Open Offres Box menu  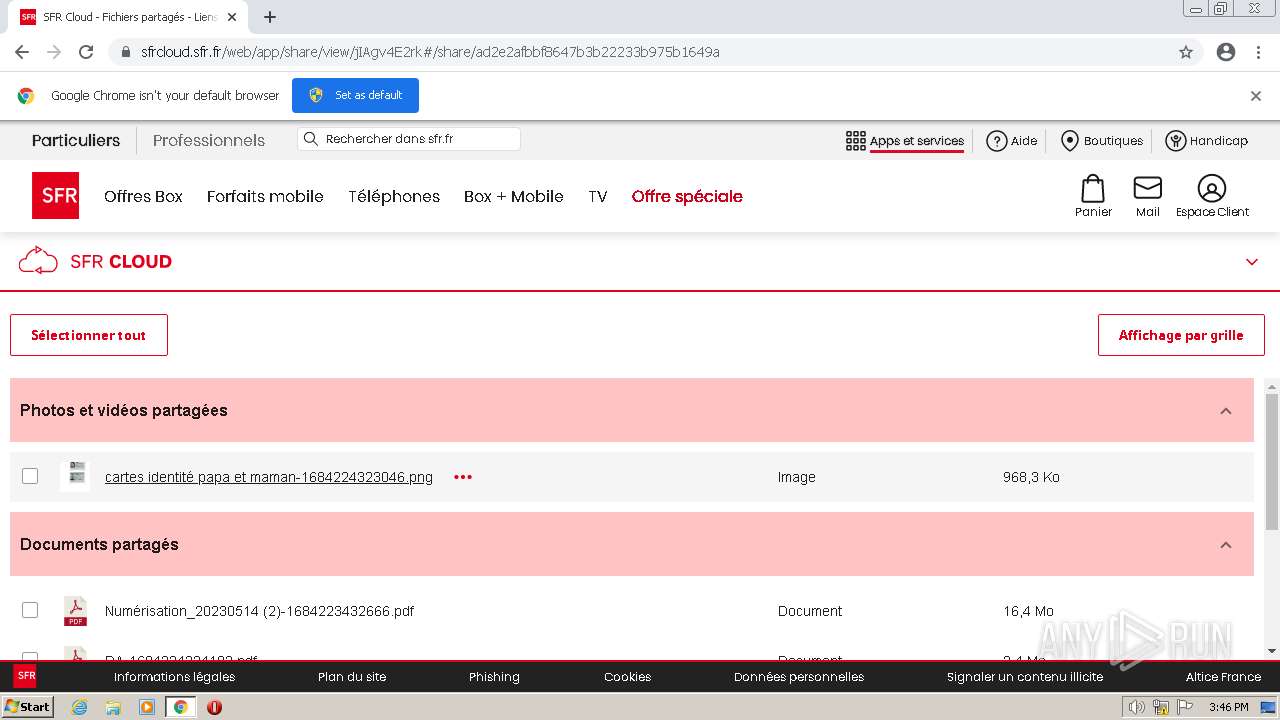[143, 196]
